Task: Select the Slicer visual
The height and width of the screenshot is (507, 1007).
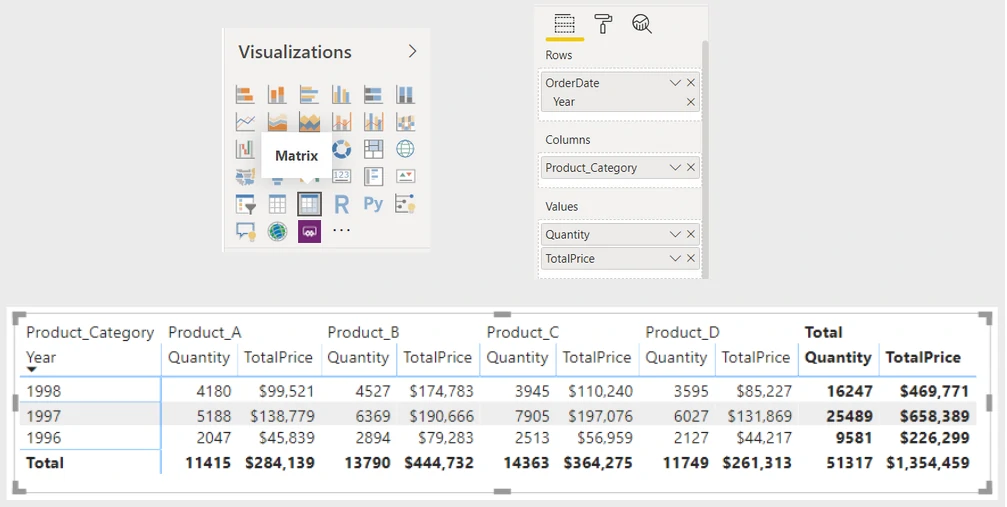Action: 245,204
